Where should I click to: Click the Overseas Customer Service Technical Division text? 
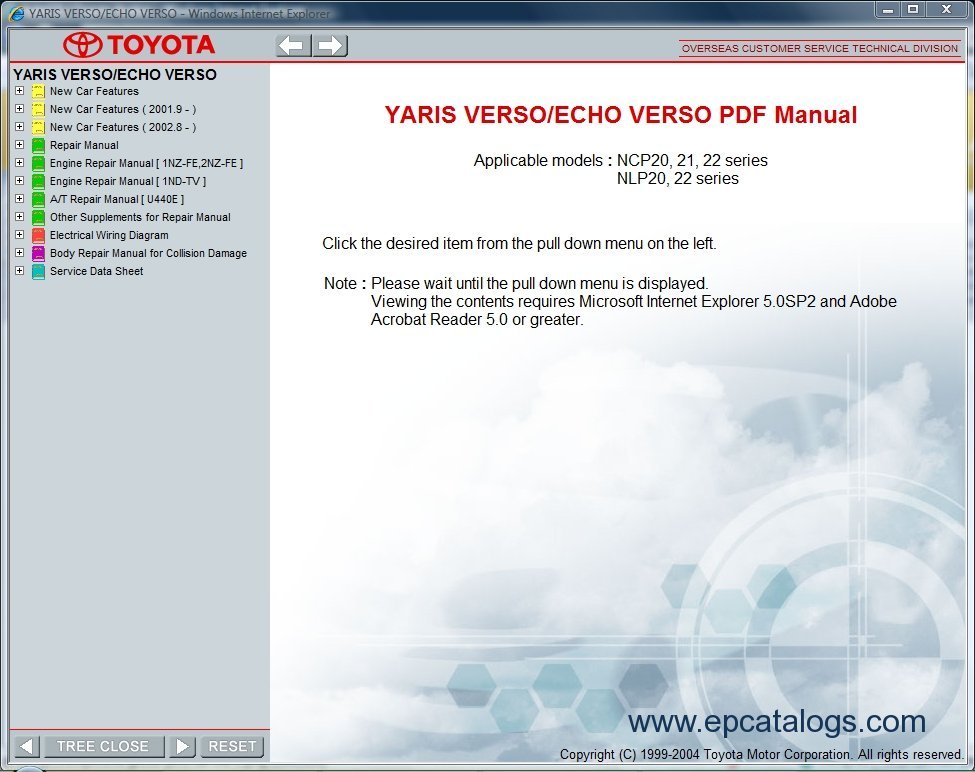tap(820, 48)
